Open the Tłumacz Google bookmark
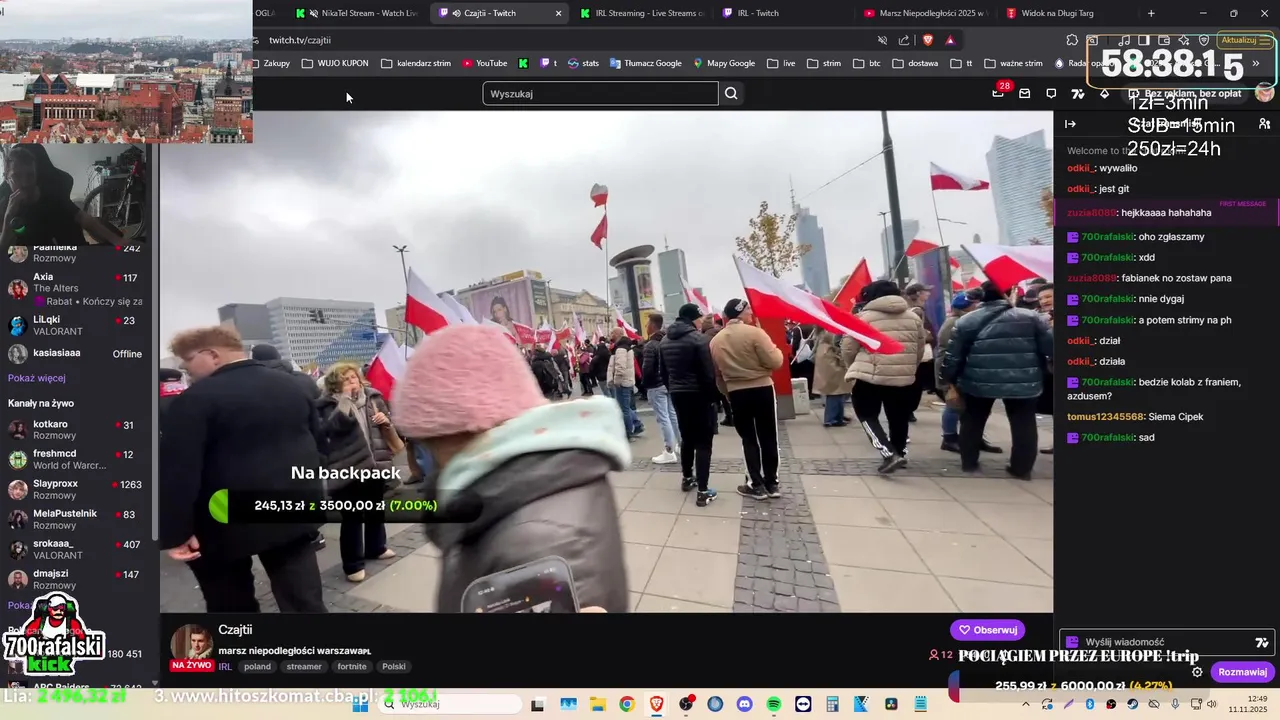 coord(646,63)
